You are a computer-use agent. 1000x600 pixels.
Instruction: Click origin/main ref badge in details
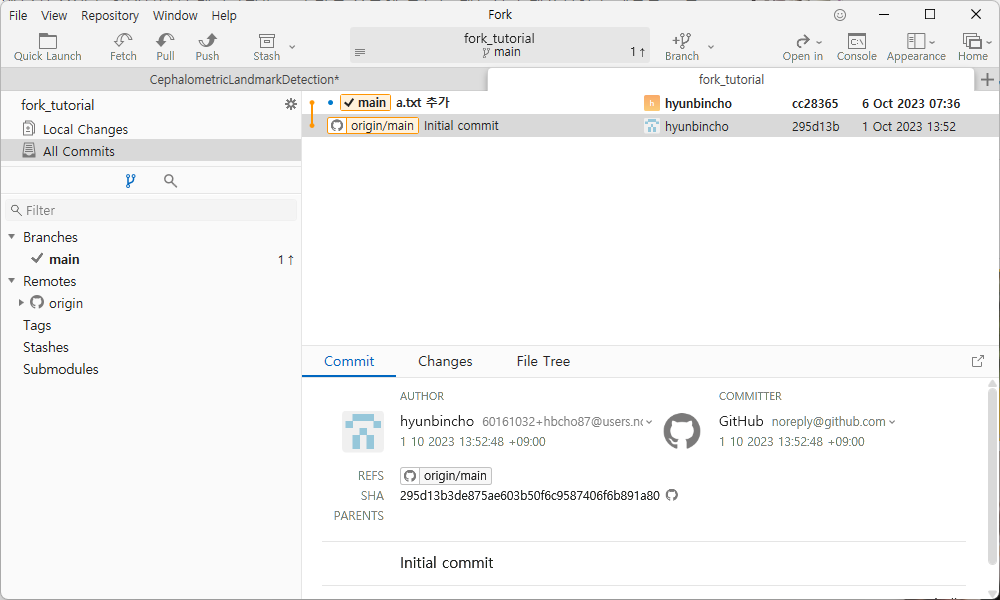coord(446,476)
